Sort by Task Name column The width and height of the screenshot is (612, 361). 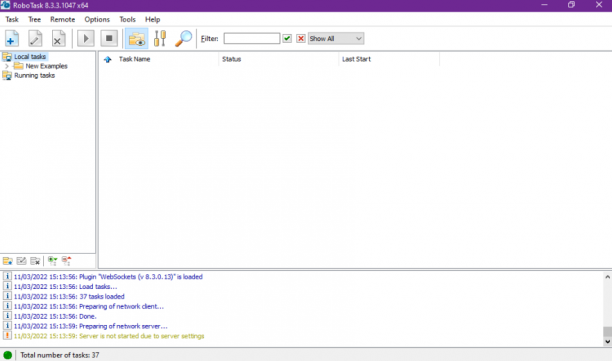[x=134, y=59]
